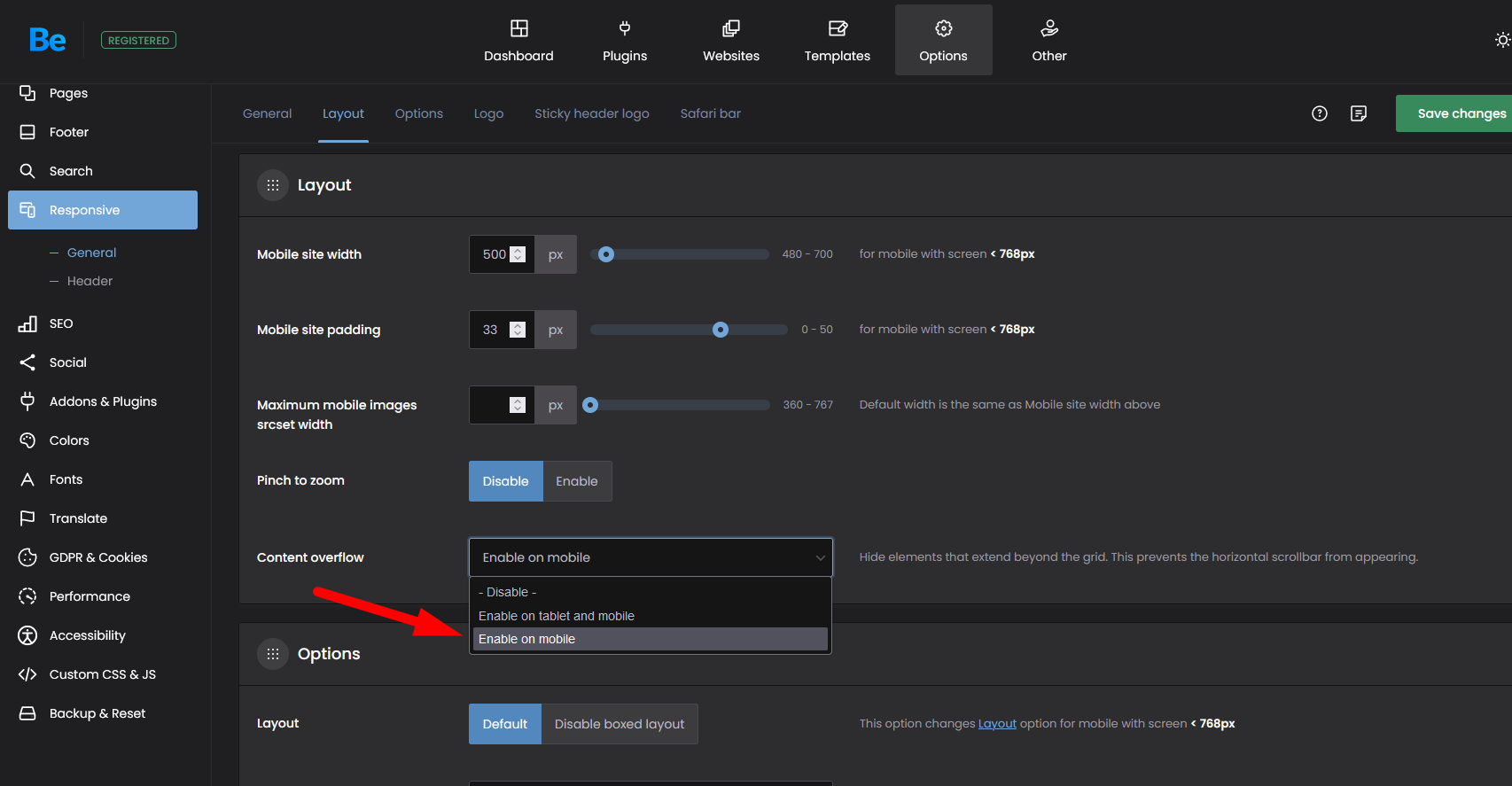Click the Addons & Plugins plug icon

coord(27,401)
